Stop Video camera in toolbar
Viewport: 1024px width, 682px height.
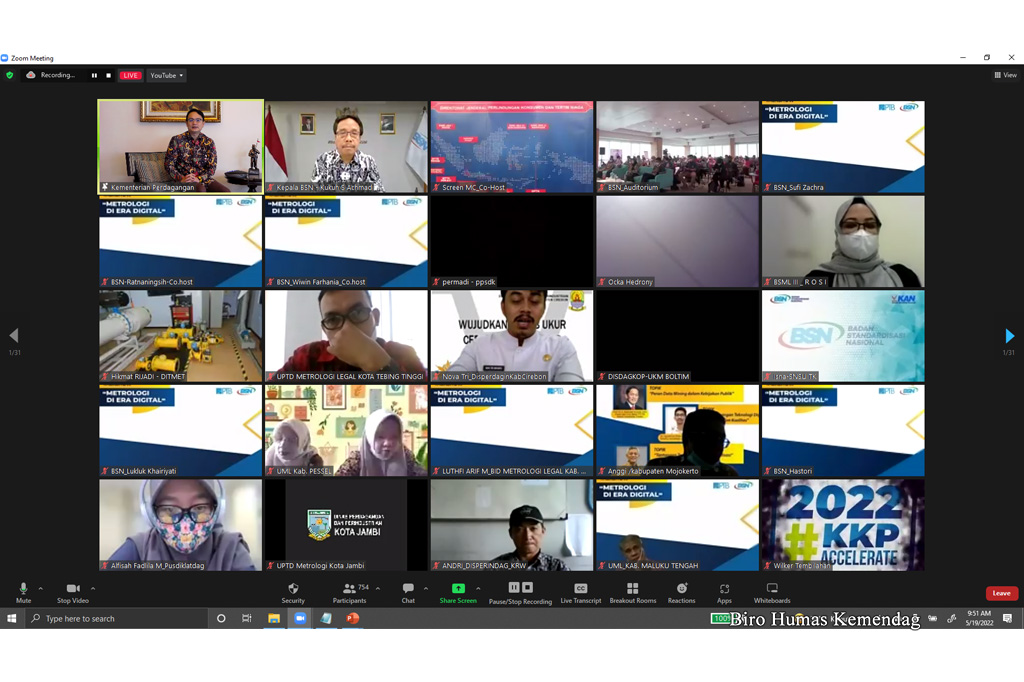point(71,591)
